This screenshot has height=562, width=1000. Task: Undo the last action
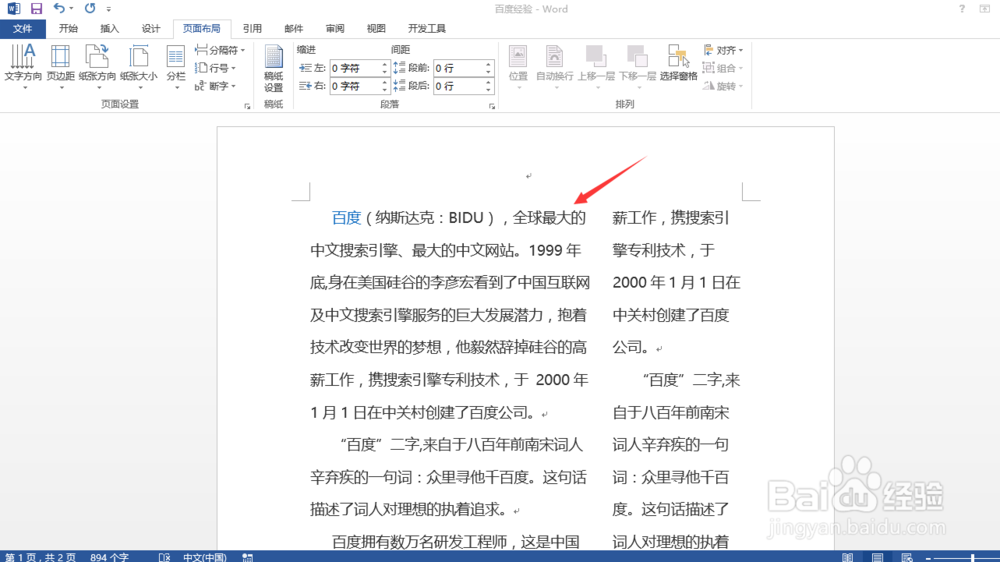tap(59, 8)
